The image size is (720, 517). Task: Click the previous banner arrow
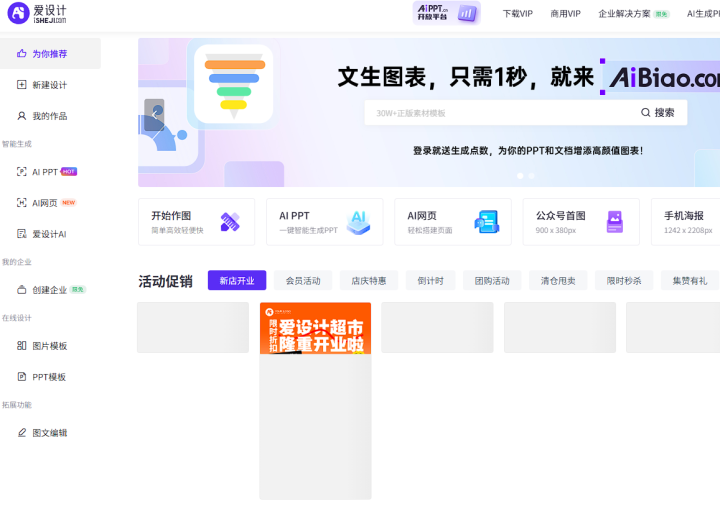pos(154,115)
